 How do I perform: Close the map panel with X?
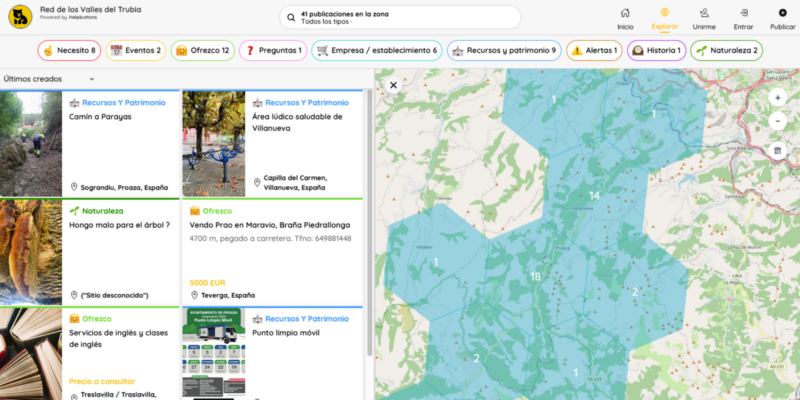394,85
